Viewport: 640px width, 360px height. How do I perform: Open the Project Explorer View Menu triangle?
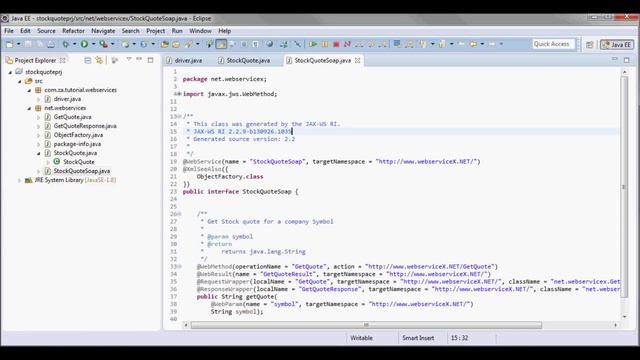click(x=129, y=60)
